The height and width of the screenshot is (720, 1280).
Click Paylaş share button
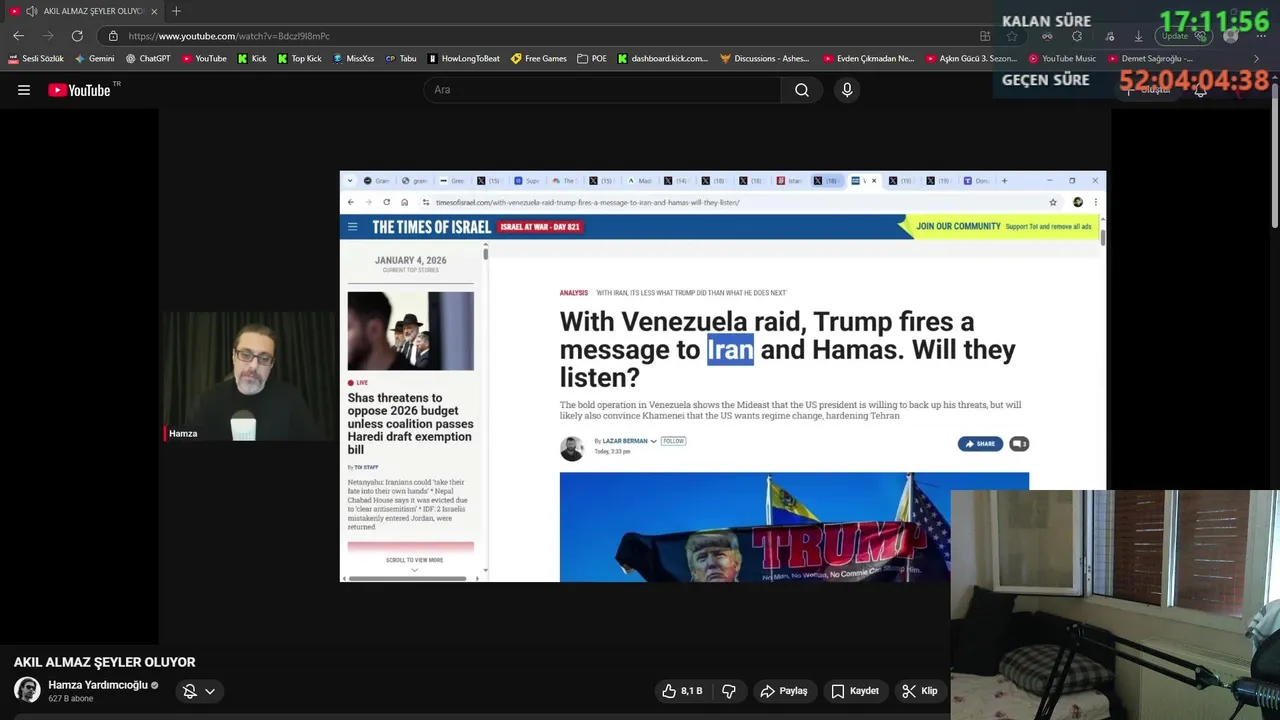784,691
